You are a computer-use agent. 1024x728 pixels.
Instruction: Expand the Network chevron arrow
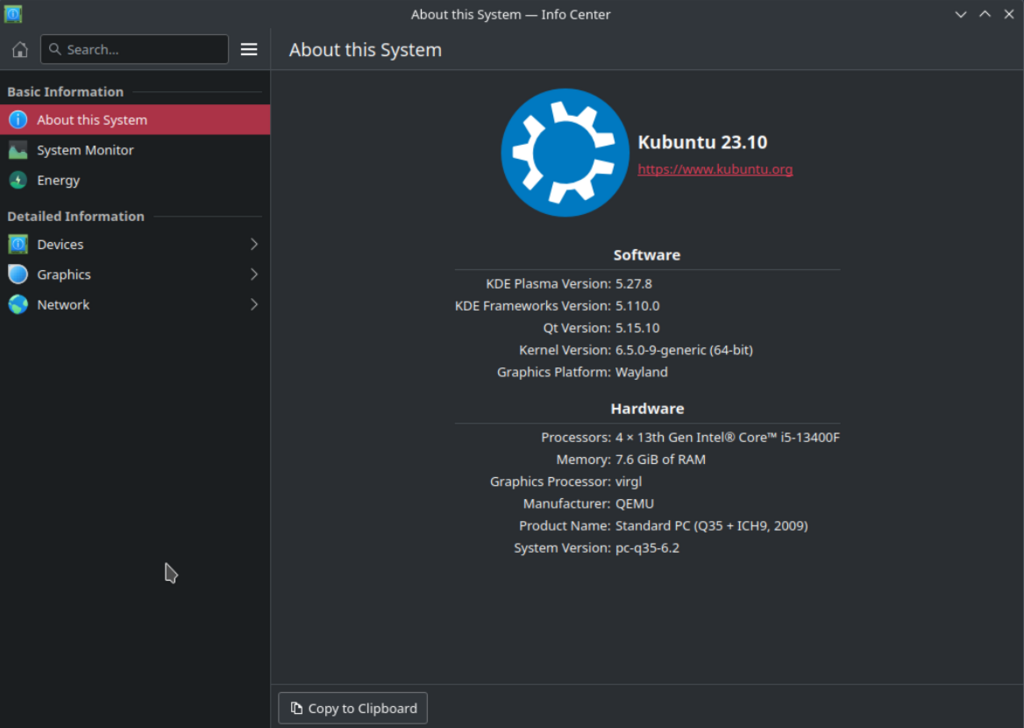coord(254,304)
